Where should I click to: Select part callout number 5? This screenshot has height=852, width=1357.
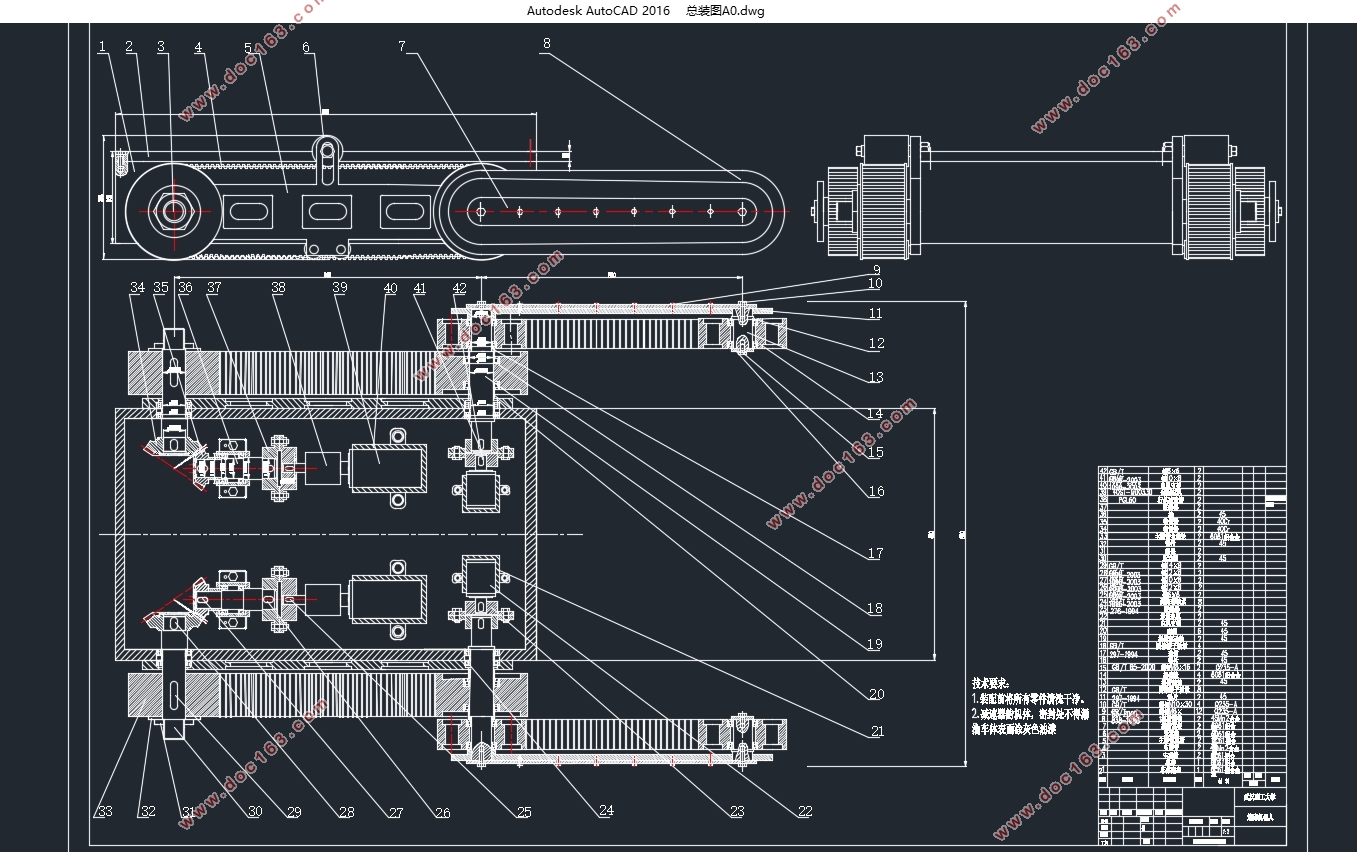248,47
